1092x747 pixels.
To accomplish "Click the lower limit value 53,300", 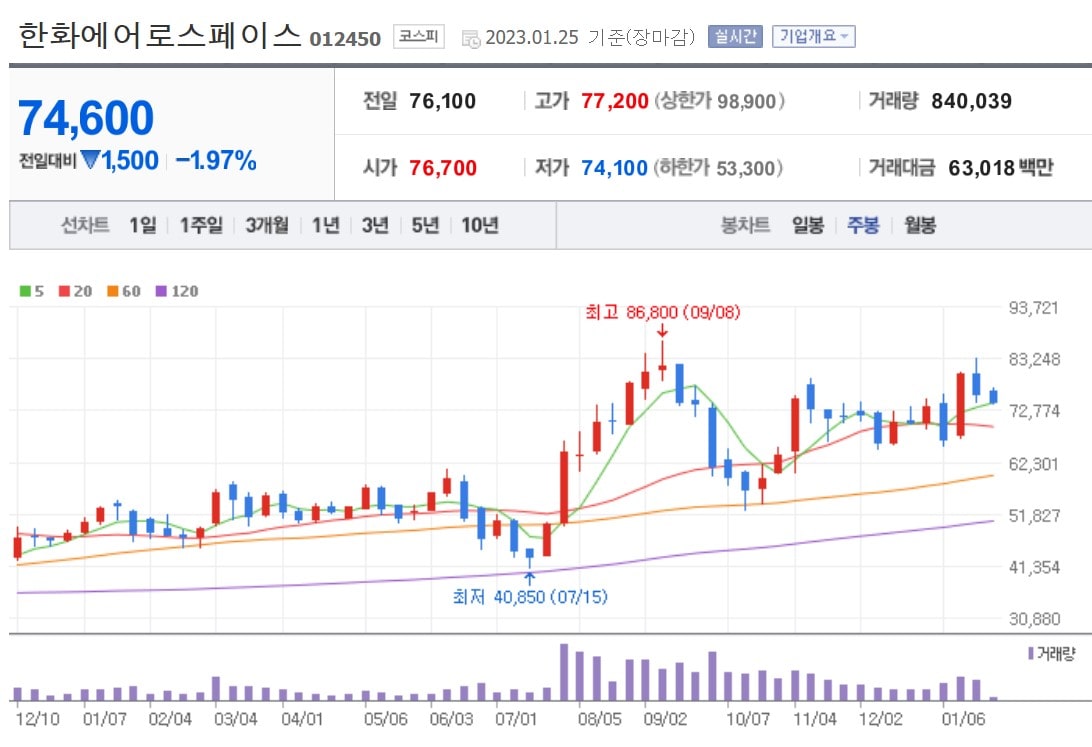I will pos(745,168).
